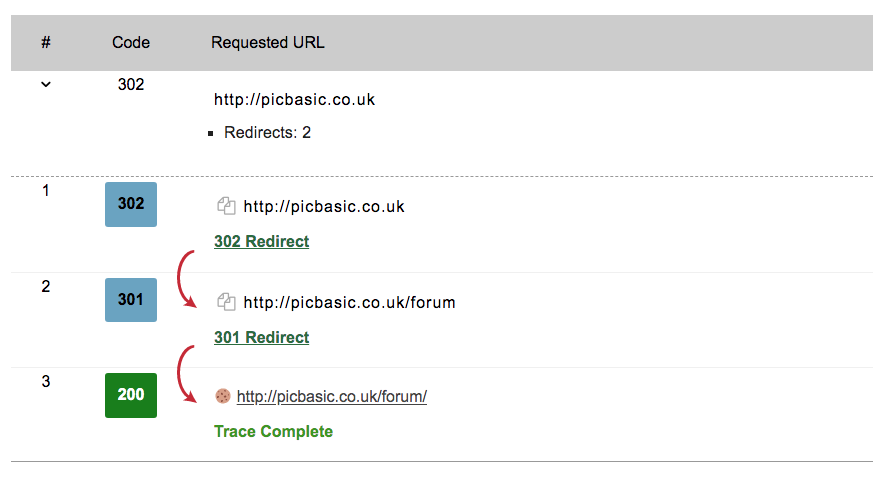Click the blue 302 status badge
Viewport: 891px width, 480px height.
[x=131, y=204]
